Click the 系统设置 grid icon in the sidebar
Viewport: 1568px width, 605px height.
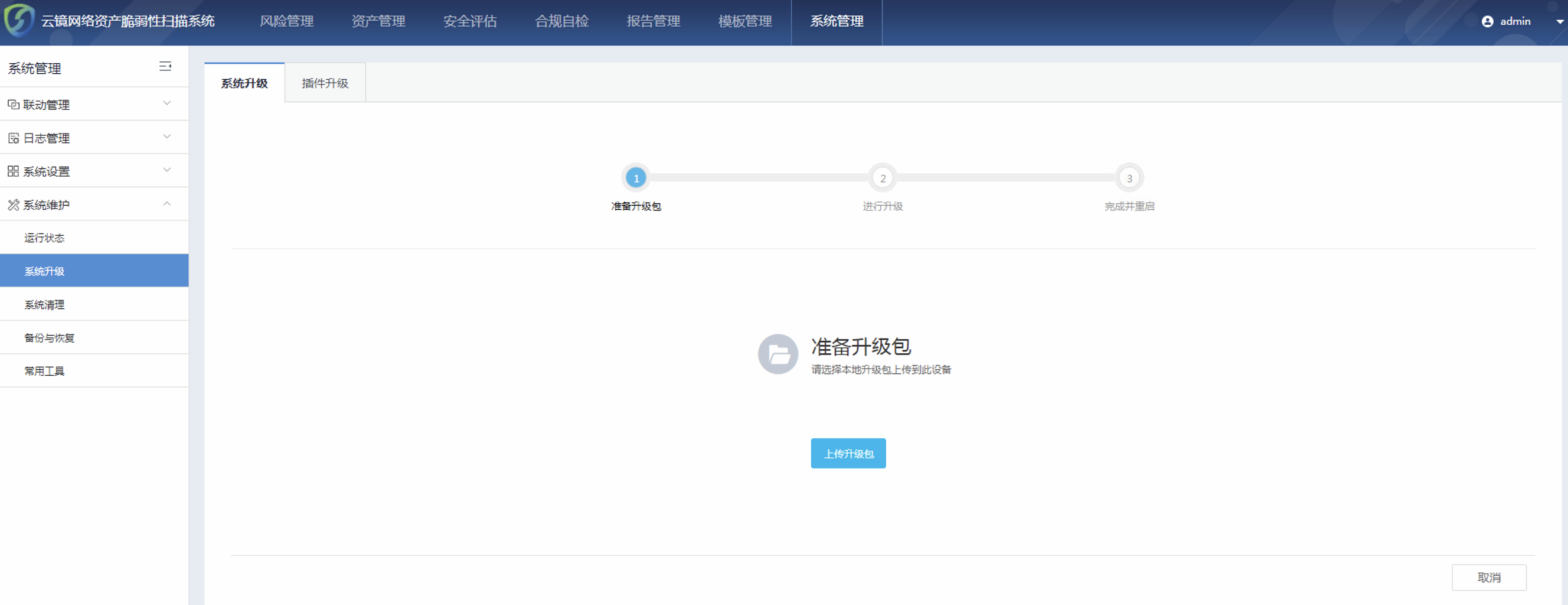click(14, 171)
